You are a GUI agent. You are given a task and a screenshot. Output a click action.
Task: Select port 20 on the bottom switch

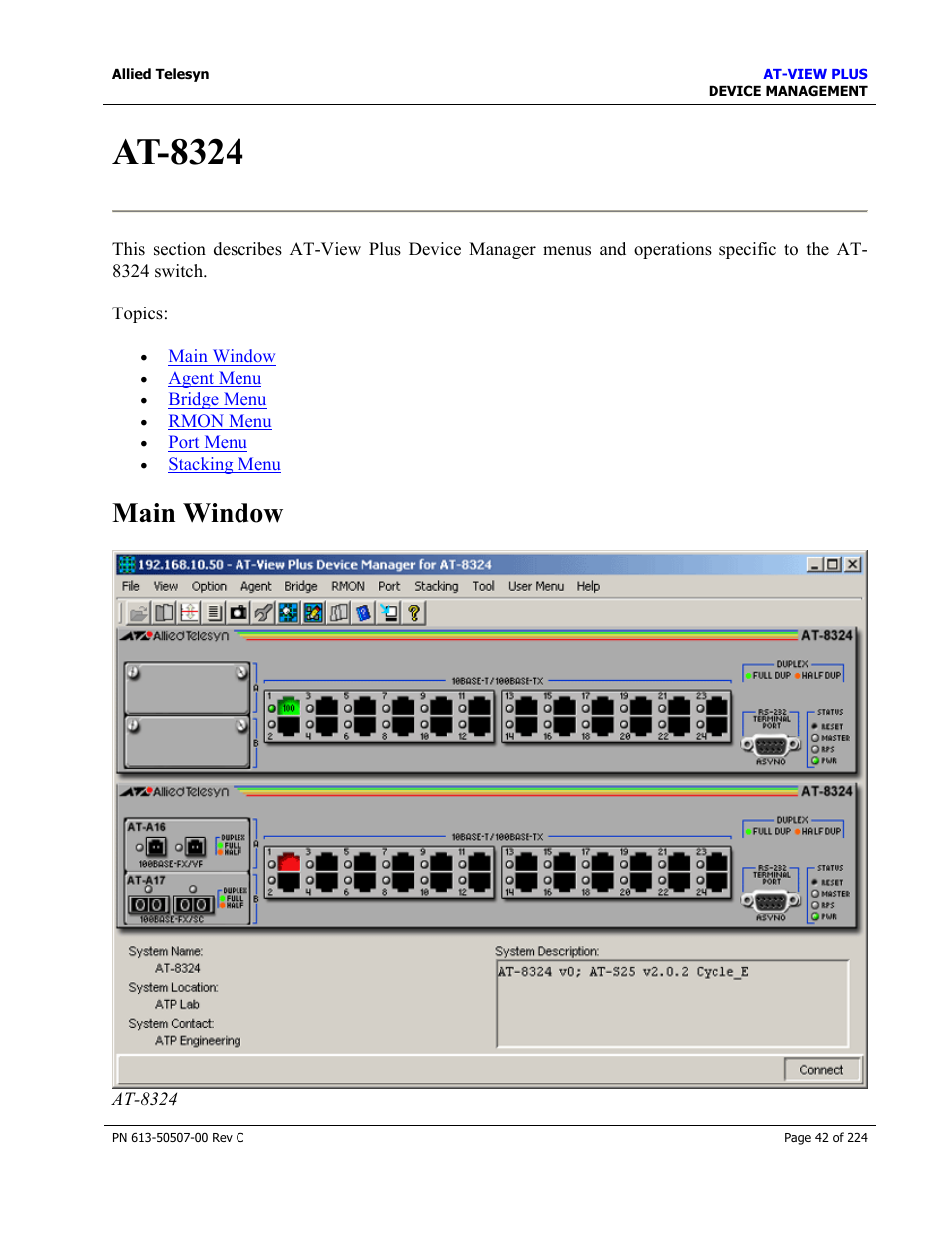pyautogui.click(x=641, y=881)
